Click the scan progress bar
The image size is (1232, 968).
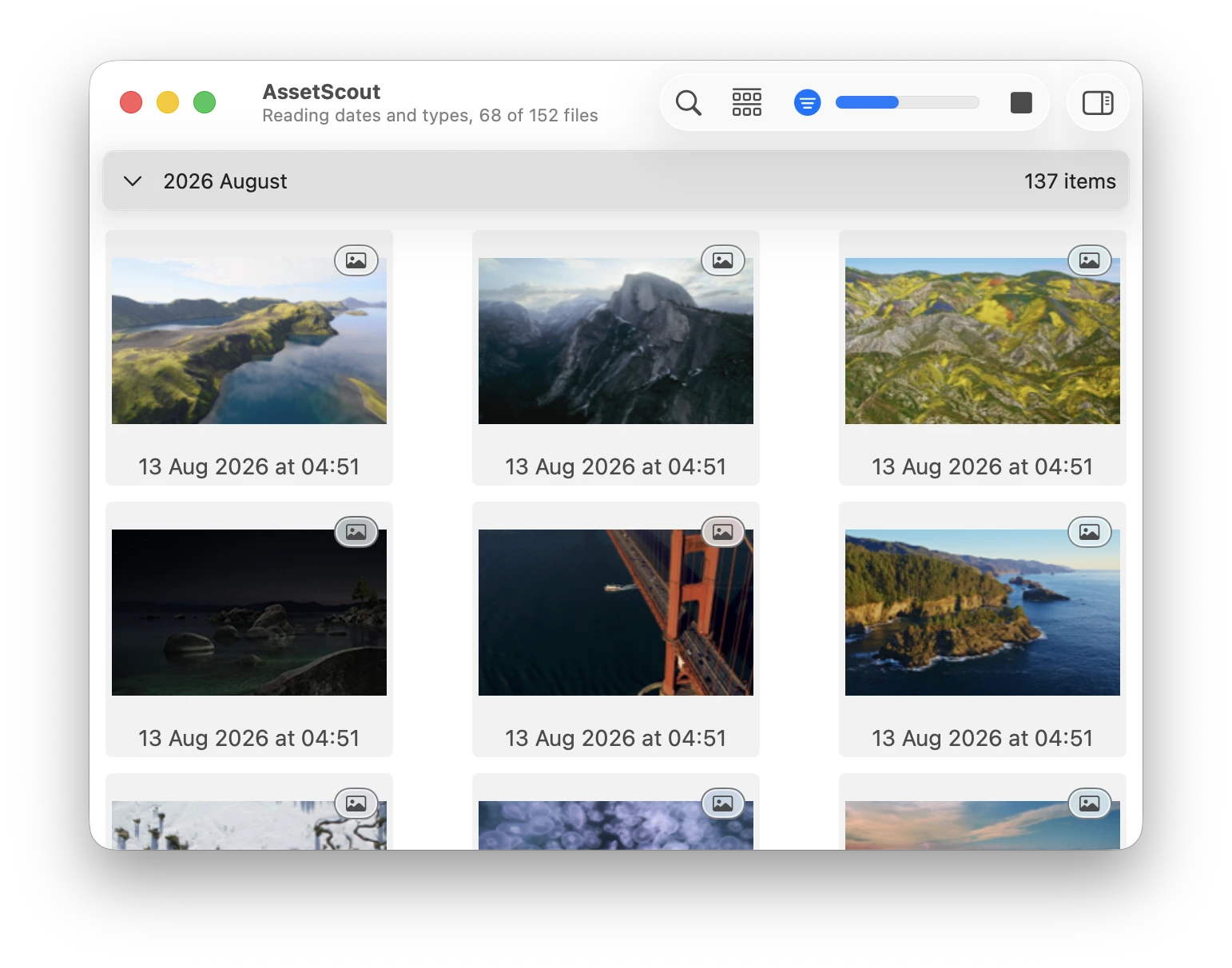coord(907,102)
